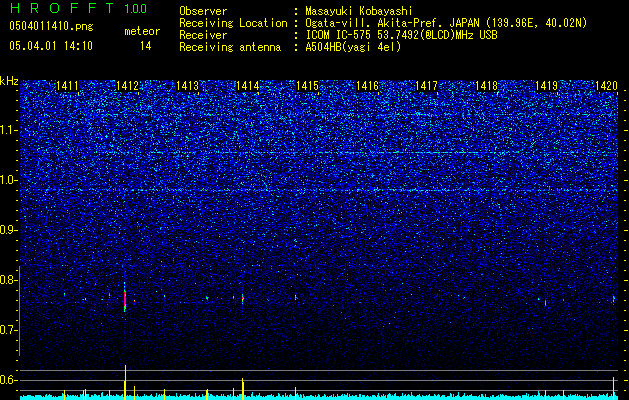
Task: Click the gray frequency range bar on the left axis
Action: click(19, 311)
